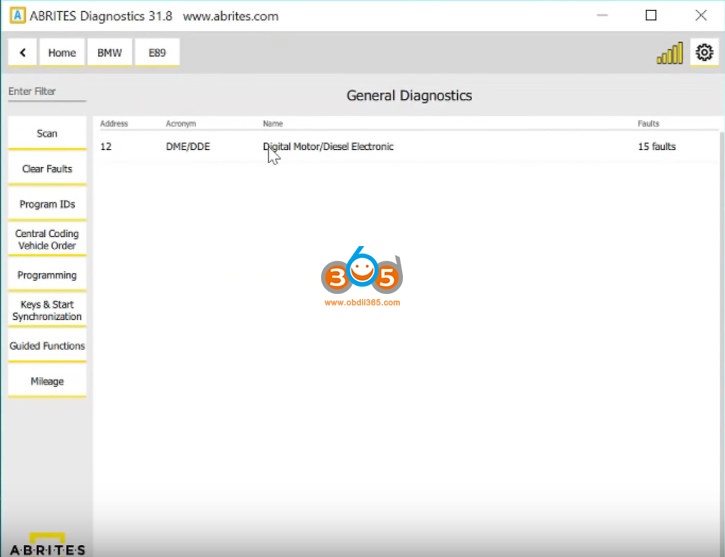
Task: Start a module Scan
Action: click(47, 133)
